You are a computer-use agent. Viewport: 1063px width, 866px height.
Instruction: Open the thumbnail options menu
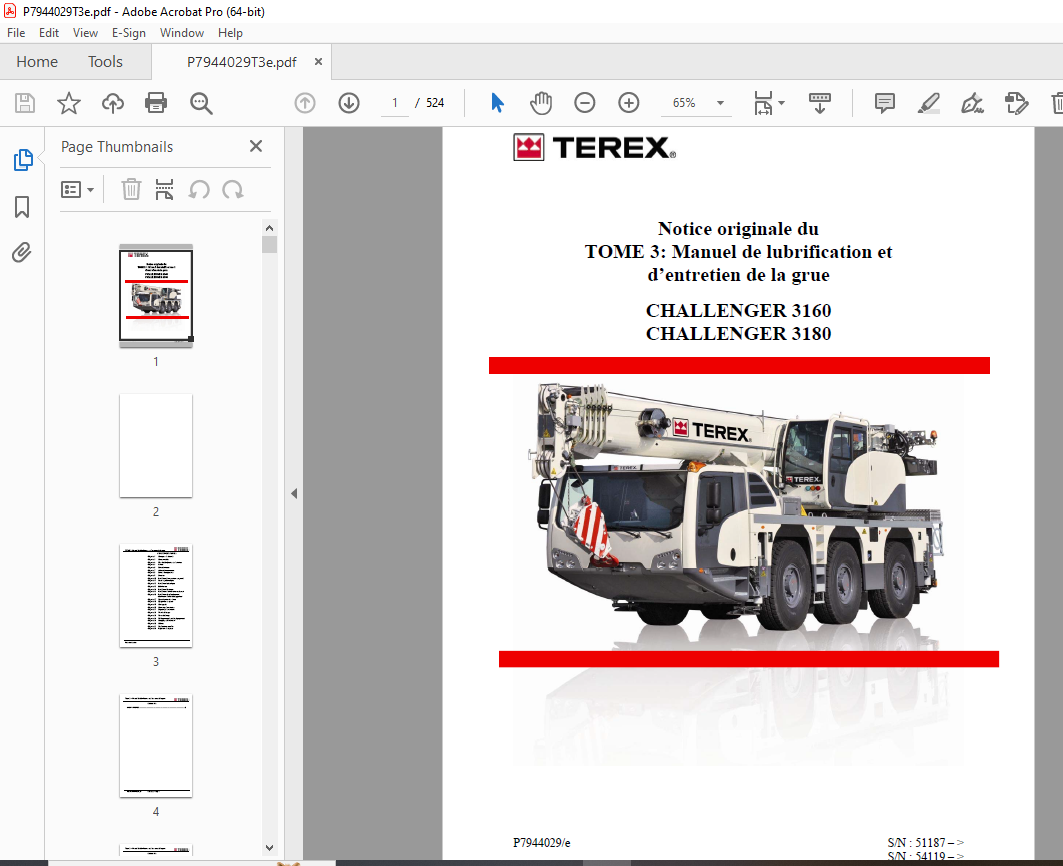(77, 190)
